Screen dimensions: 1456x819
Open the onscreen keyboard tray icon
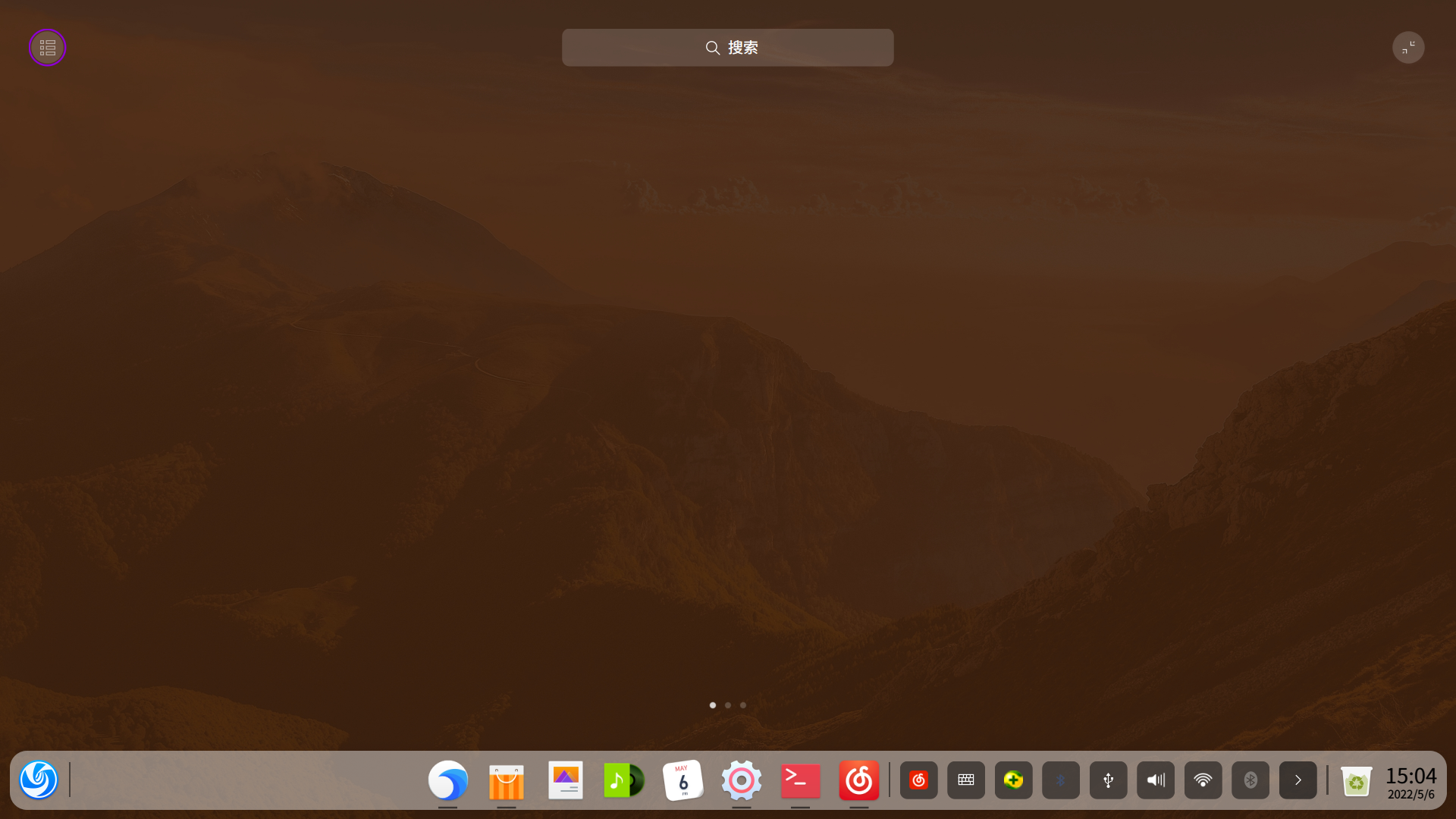[966, 780]
